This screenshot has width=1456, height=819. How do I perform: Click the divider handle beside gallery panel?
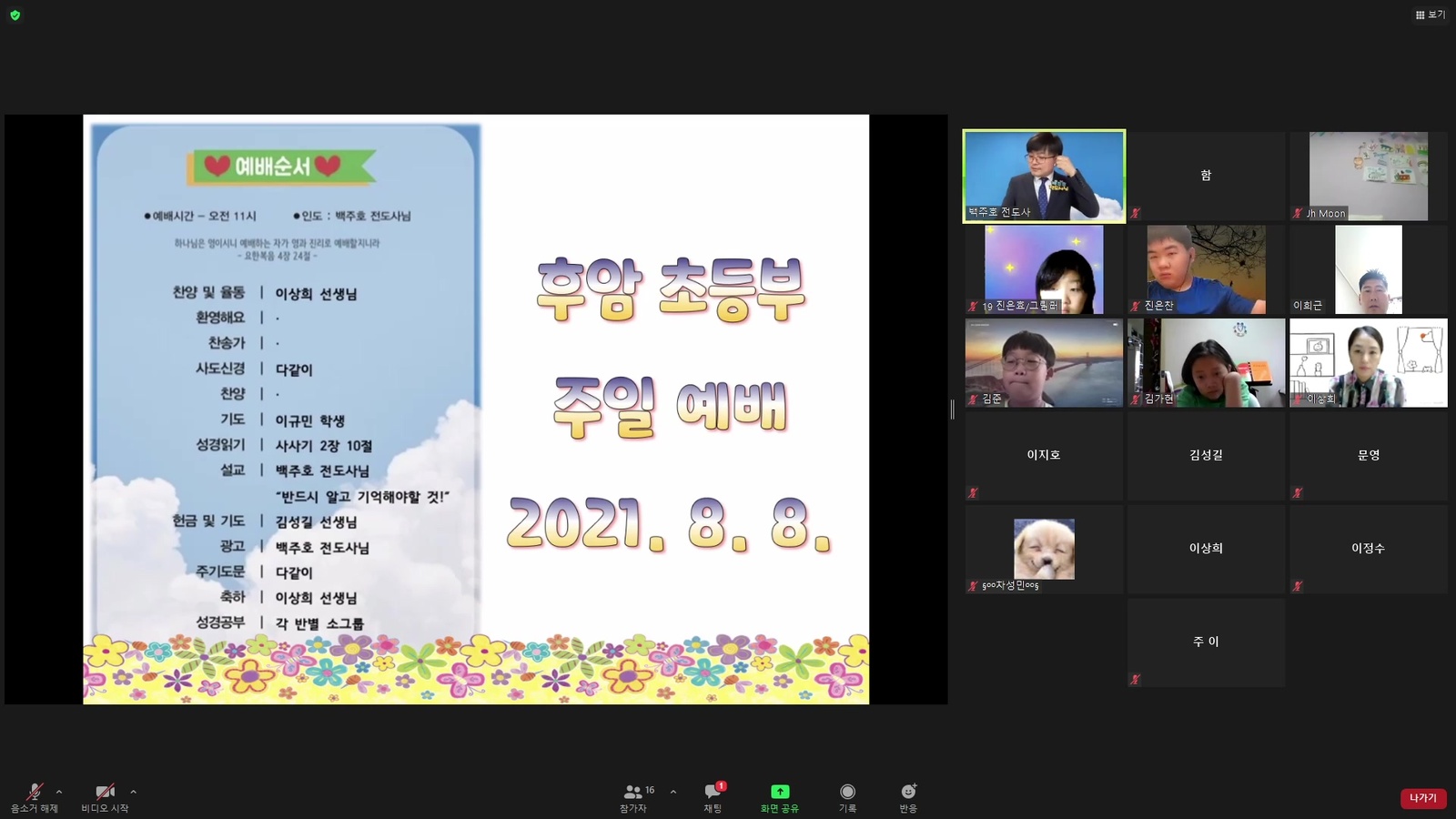[953, 409]
